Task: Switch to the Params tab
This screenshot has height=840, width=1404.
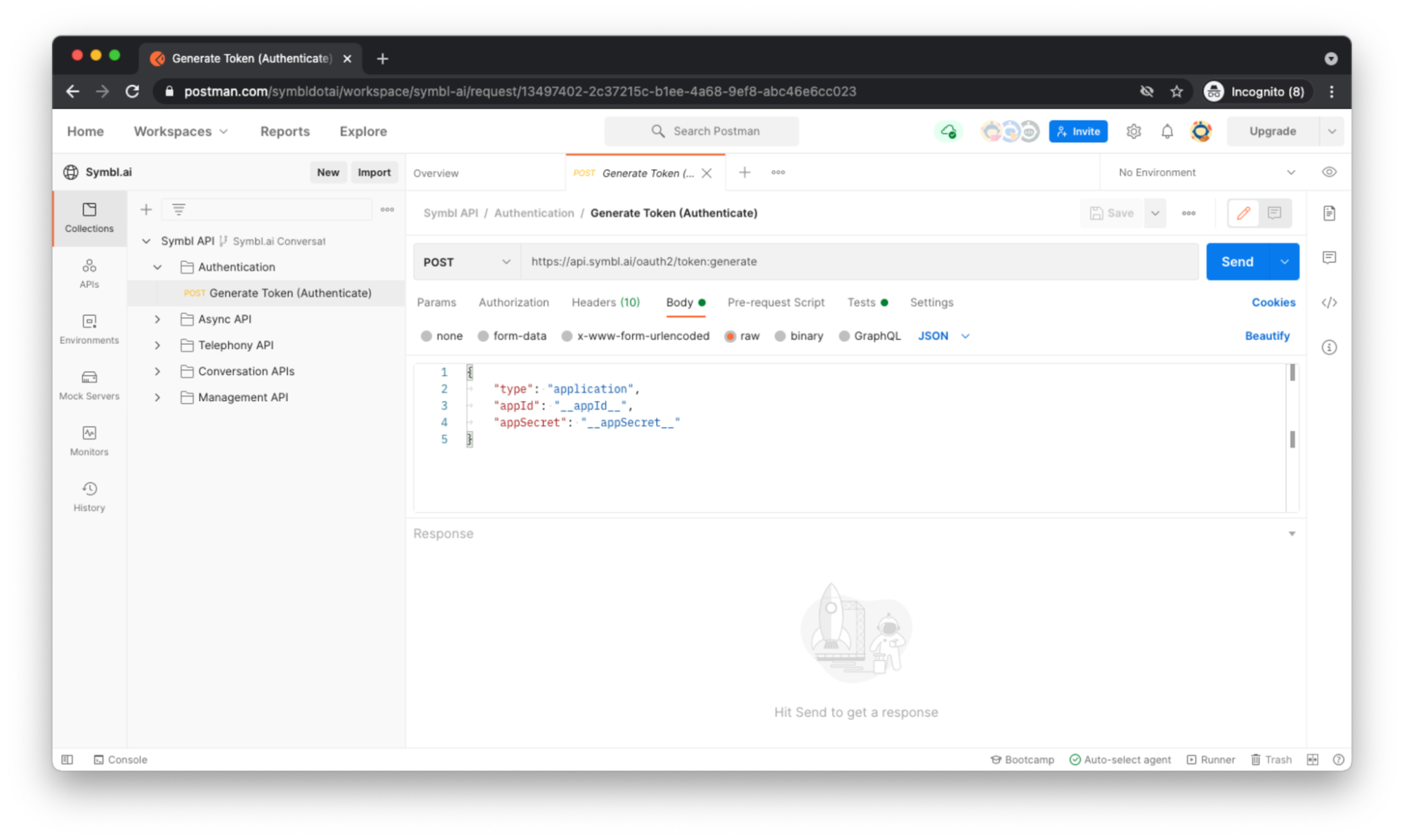Action: [436, 302]
